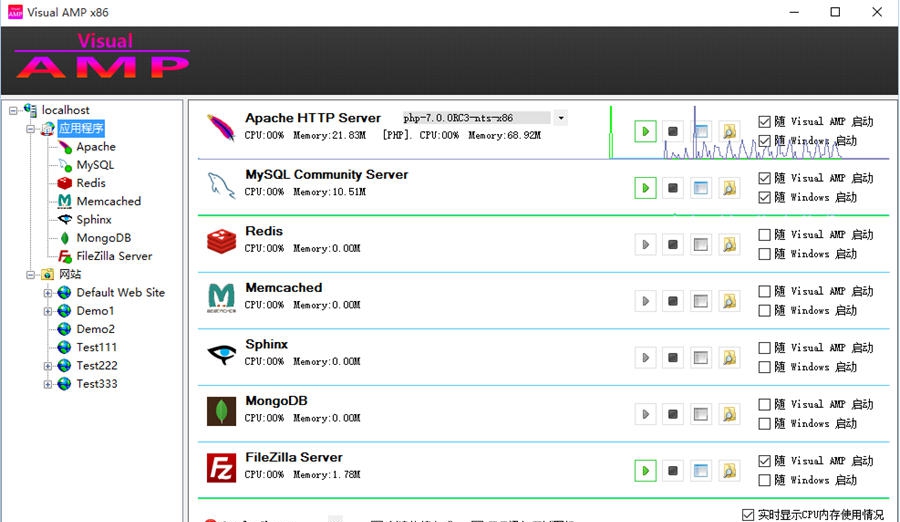The height and width of the screenshot is (522, 900).
Task: Click the 'MySQL Community Server' heading text
Action: (x=327, y=174)
